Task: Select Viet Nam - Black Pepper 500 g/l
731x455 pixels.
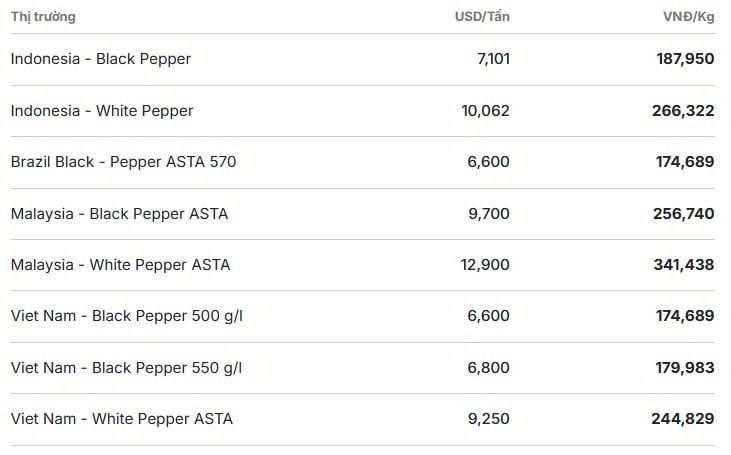Action: (x=363, y=316)
